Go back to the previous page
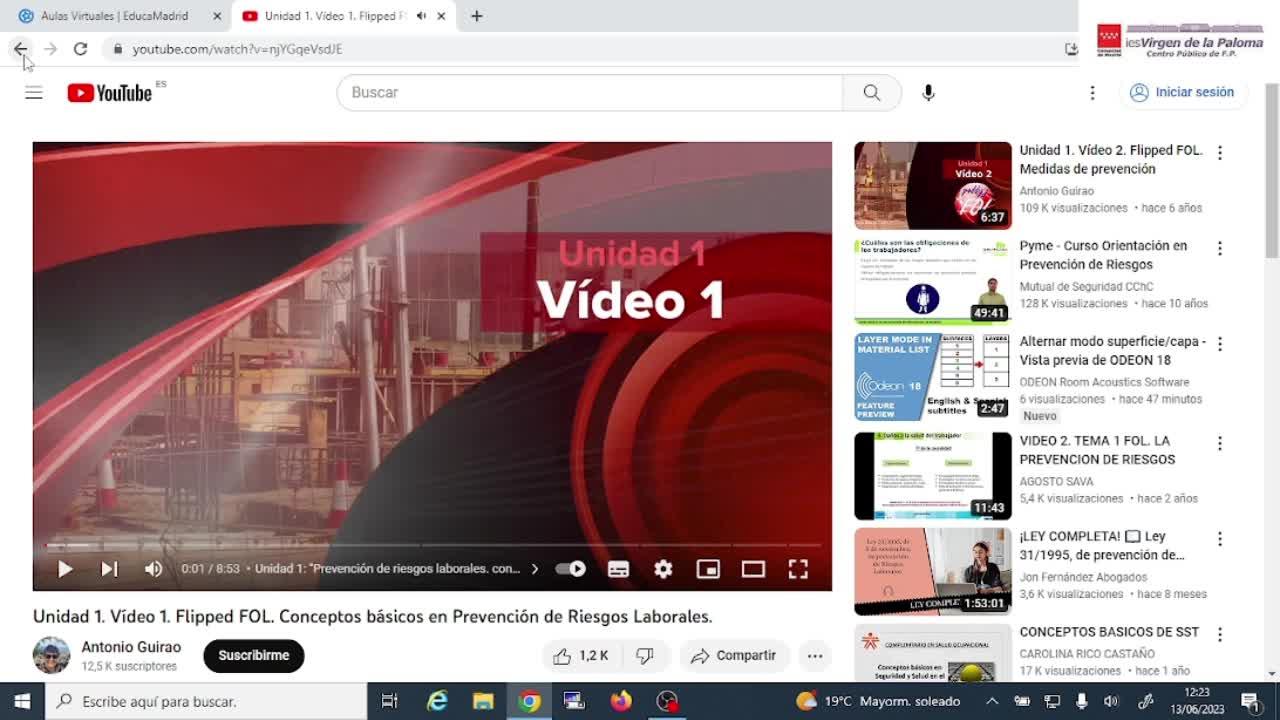The width and height of the screenshot is (1280, 720). click(20, 49)
